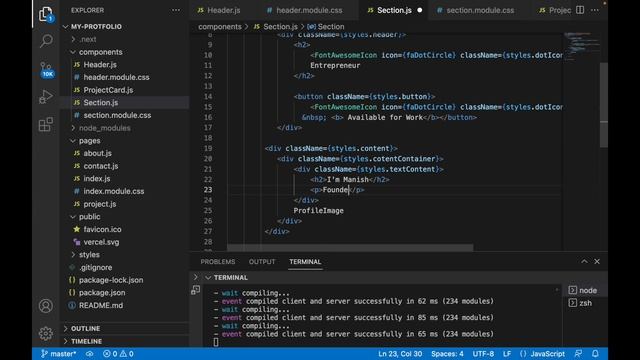Viewport: 640px width, 360px height.
Task: Click components in the breadcrumb
Action: 220,27
